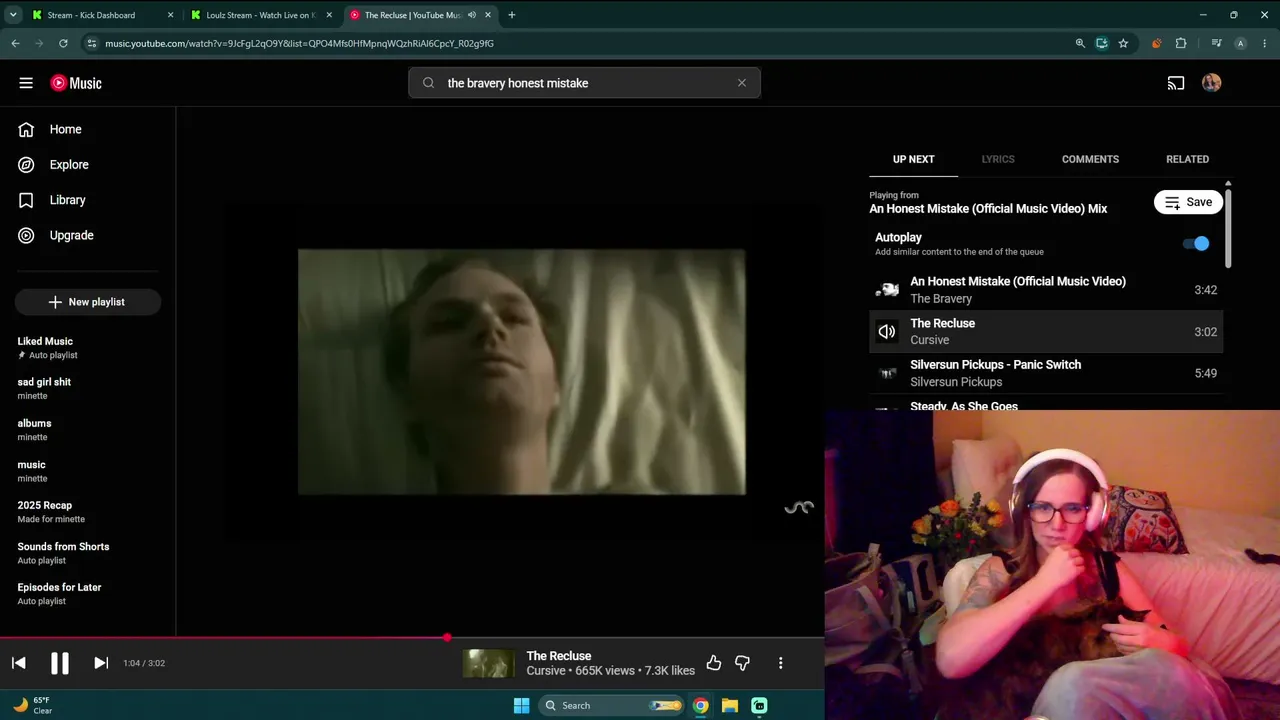1280x720 pixels.
Task: Switch to the Loulz Stream tab
Action: tap(262, 15)
